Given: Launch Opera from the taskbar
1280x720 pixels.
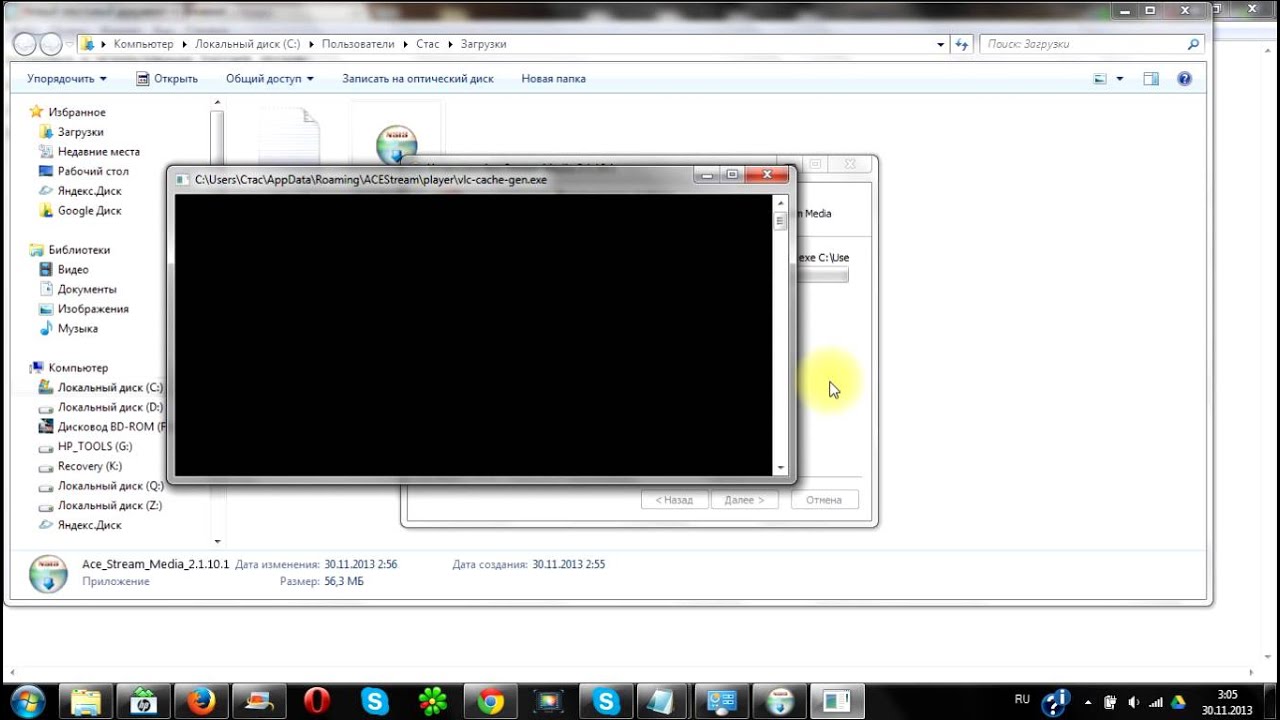Looking at the screenshot, I should pos(317,700).
